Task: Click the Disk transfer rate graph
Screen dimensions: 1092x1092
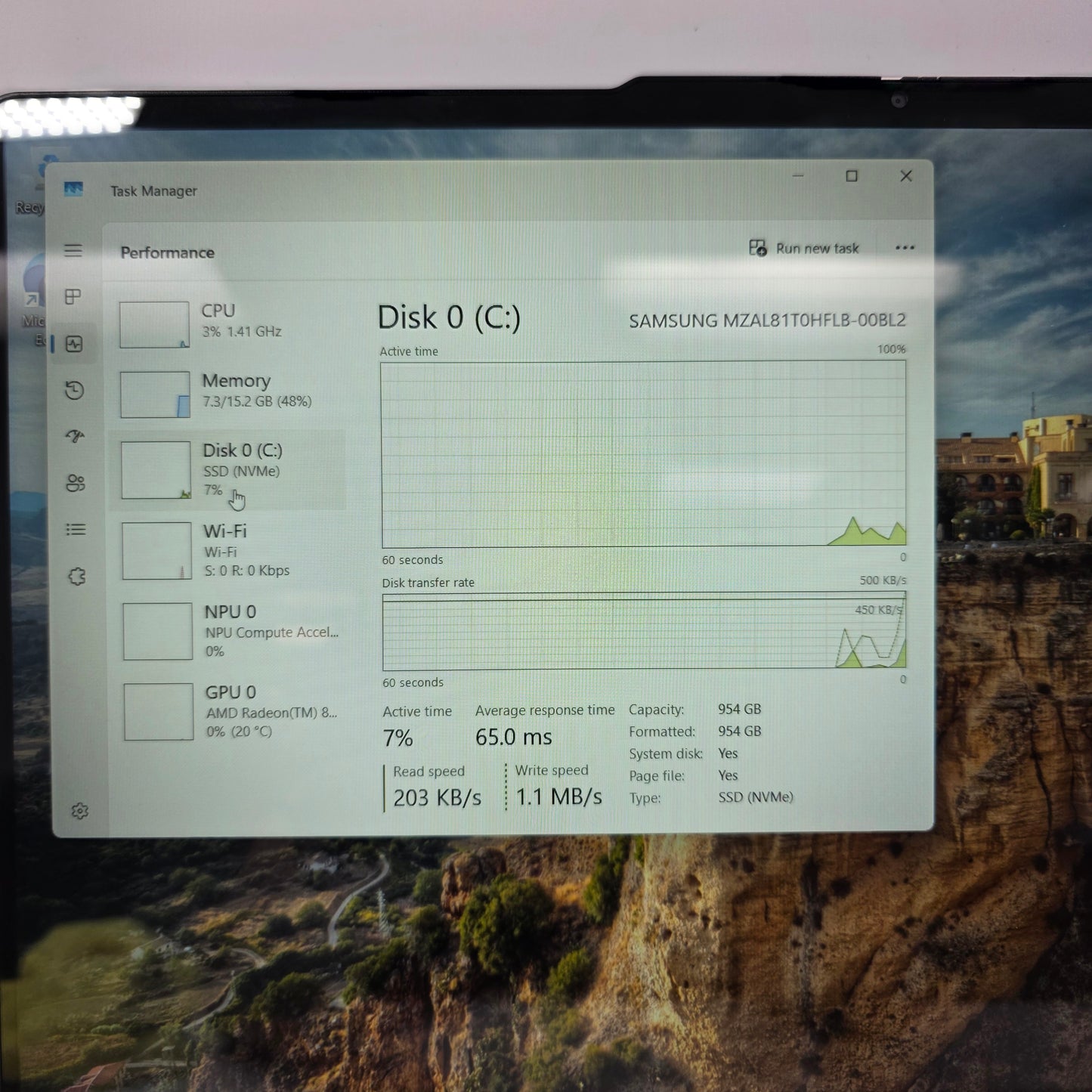Action: [x=645, y=632]
